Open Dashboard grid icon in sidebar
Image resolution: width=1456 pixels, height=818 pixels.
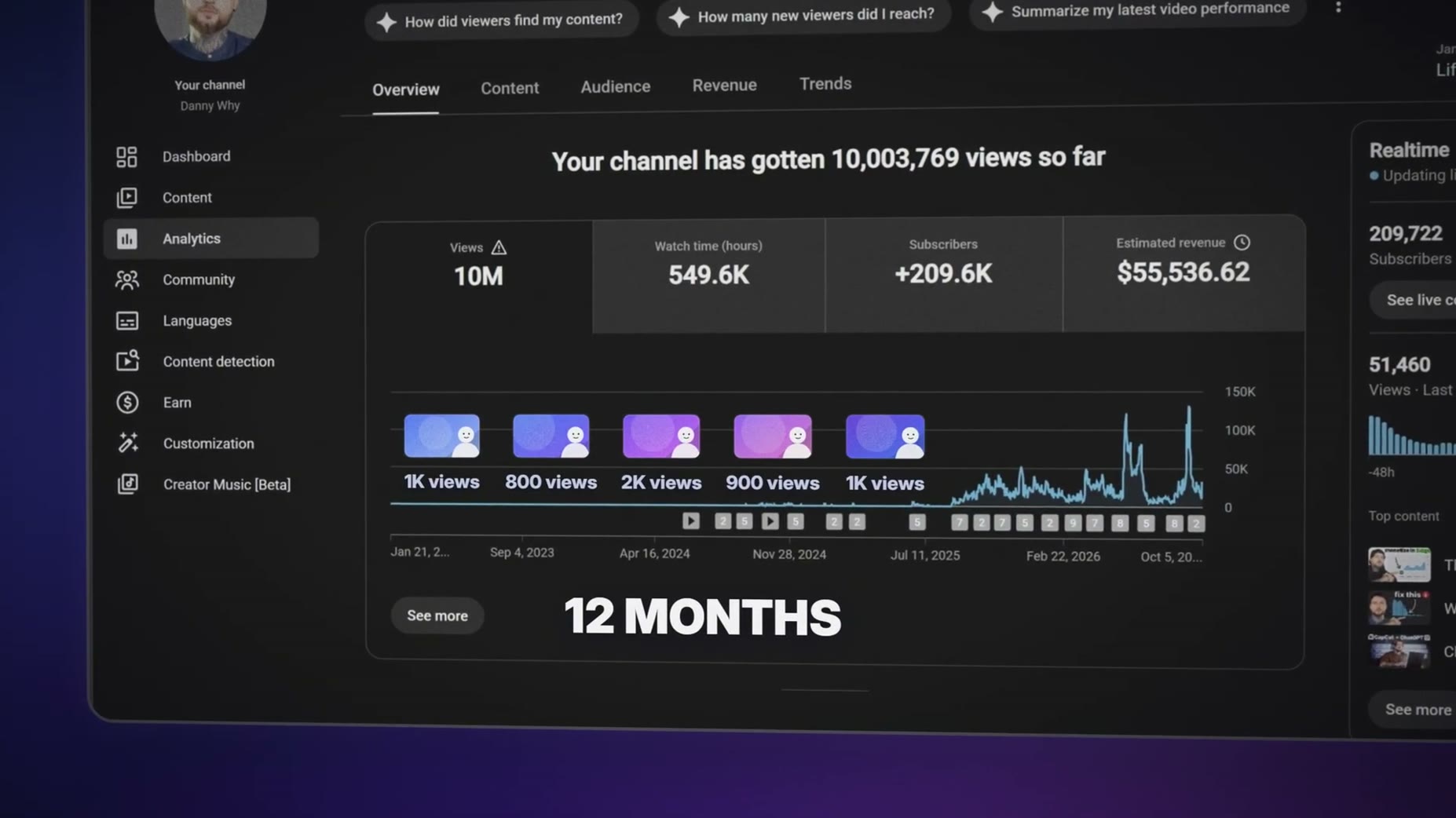pyautogui.click(x=126, y=156)
